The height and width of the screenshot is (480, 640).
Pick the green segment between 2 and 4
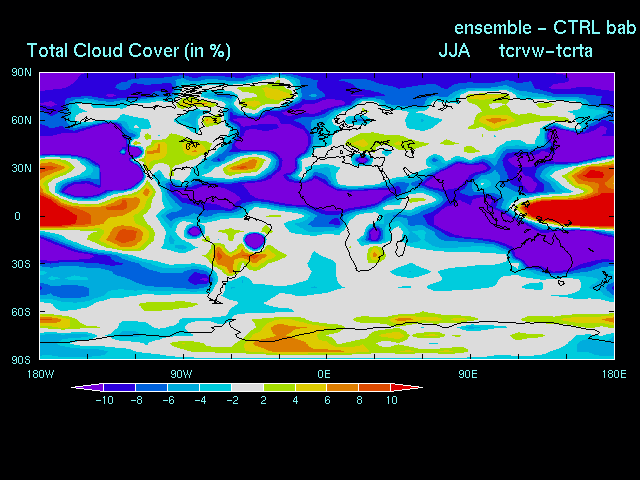point(279,387)
